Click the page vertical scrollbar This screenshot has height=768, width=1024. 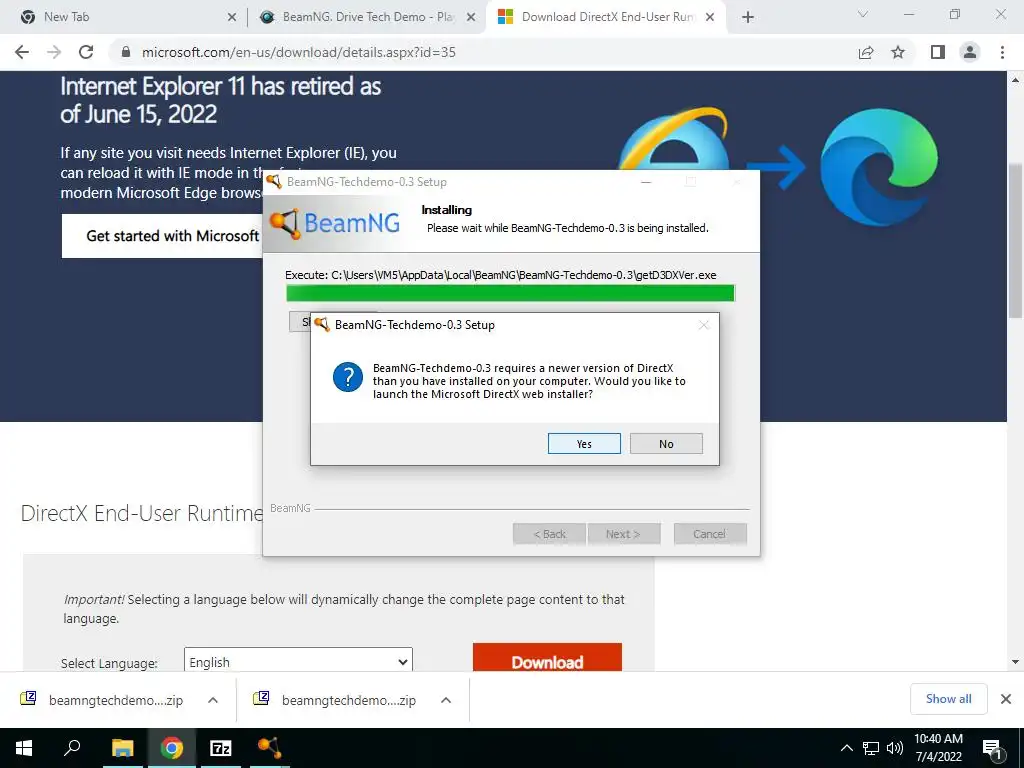point(1016,242)
